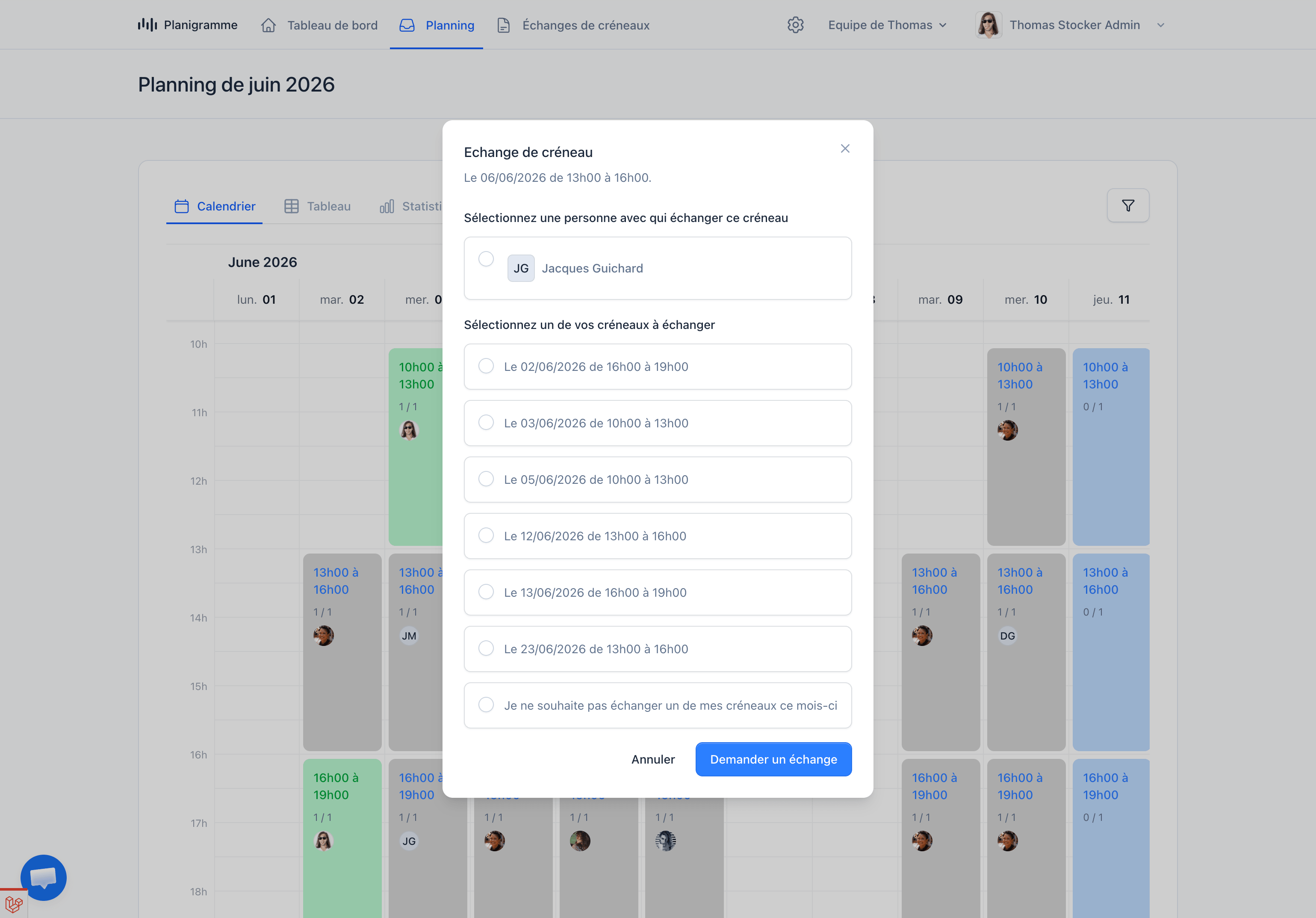Click Demander un échange button
The height and width of the screenshot is (918, 1316).
tap(773, 759)
